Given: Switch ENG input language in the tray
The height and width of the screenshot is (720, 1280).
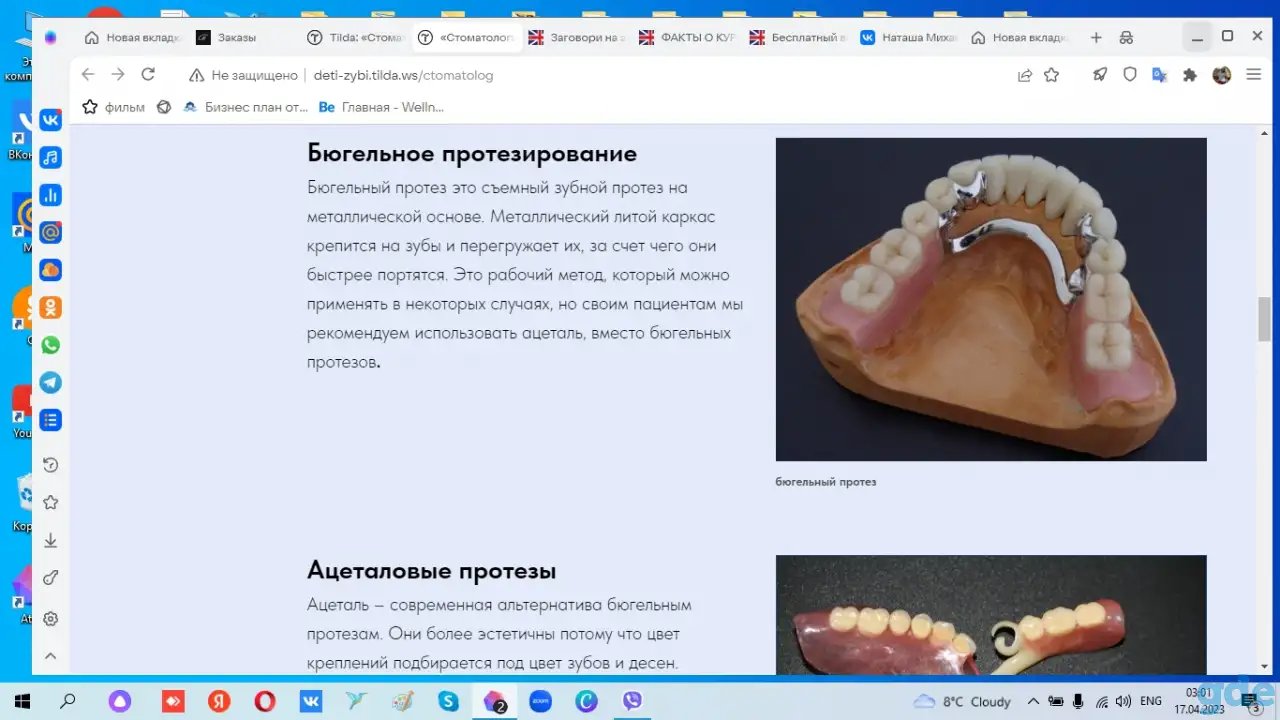Looking at the screenshot, I should point(1151,701).
